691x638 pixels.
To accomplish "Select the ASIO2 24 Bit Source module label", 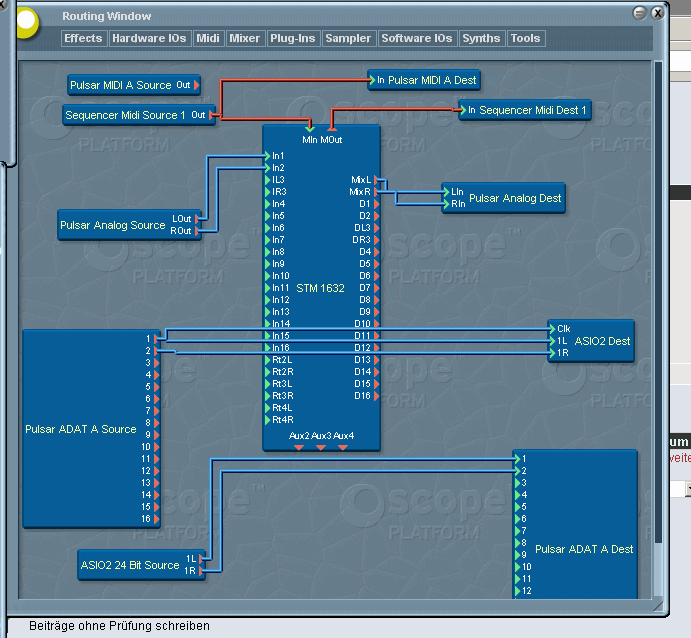I will 130,565.
